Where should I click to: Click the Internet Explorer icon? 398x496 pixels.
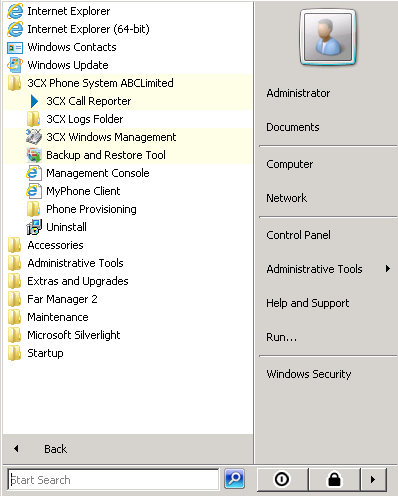[x=15, y=11]
